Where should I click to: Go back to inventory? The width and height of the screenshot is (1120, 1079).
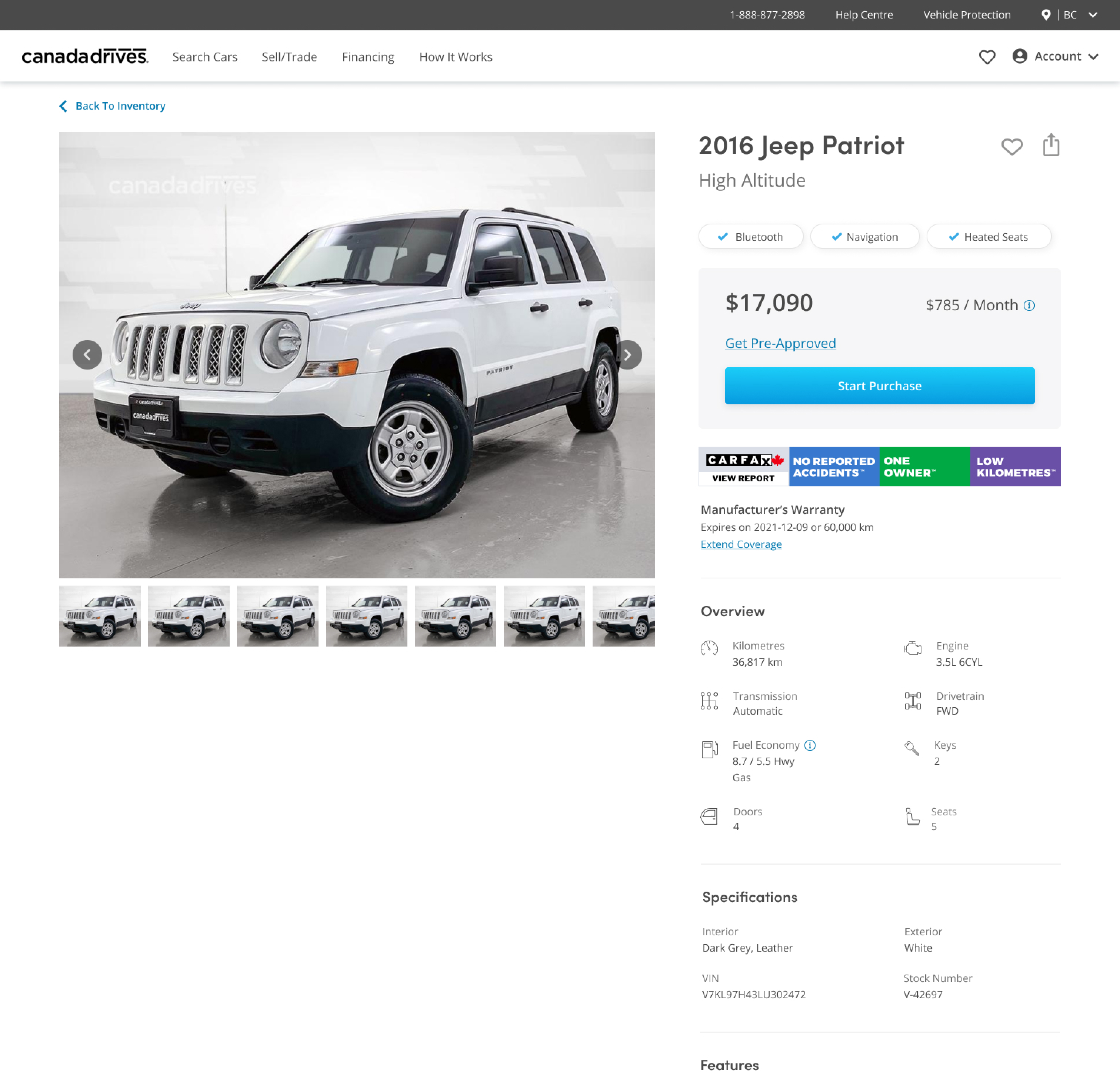point(113,106)
